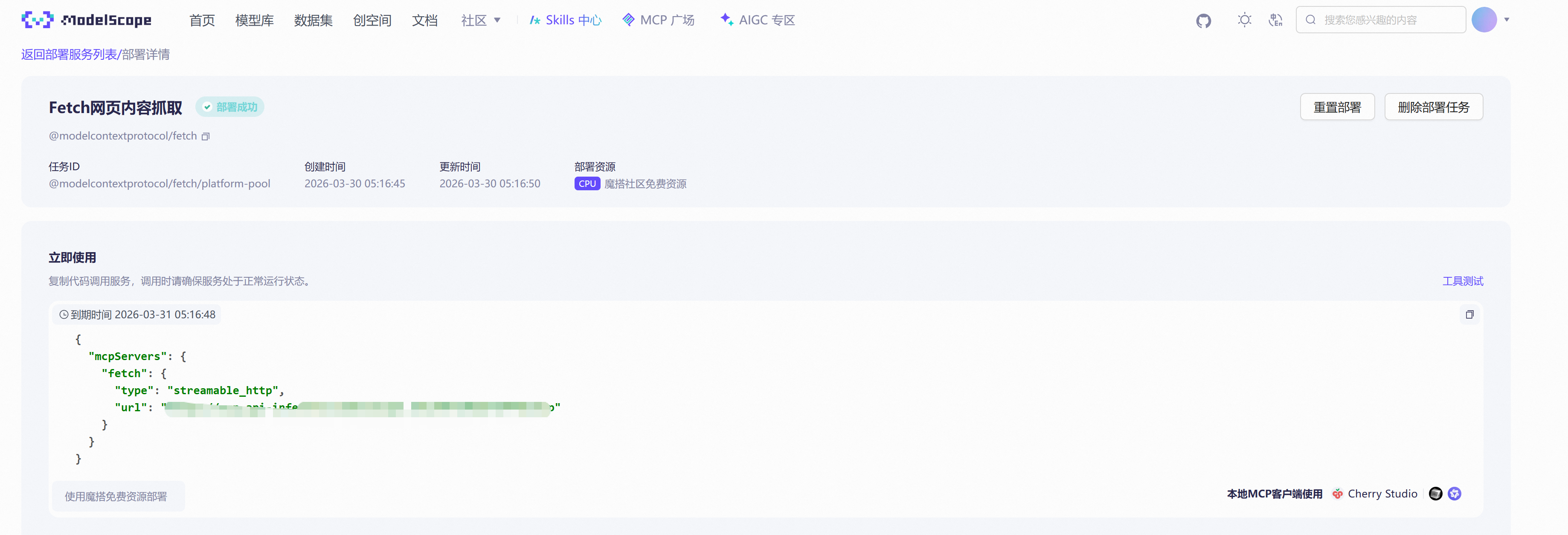Click the purple Qwen client icon

pos(1455,494)
